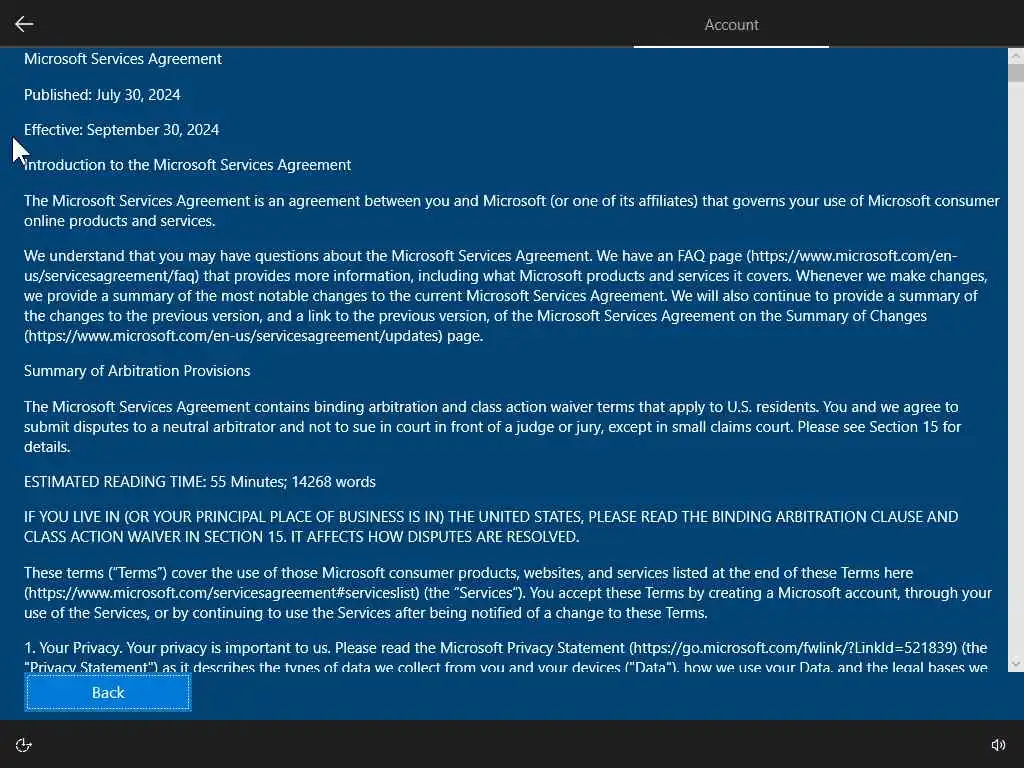
Task: Click the servicesagreement#serviceslist URL text
Action: 222,593
